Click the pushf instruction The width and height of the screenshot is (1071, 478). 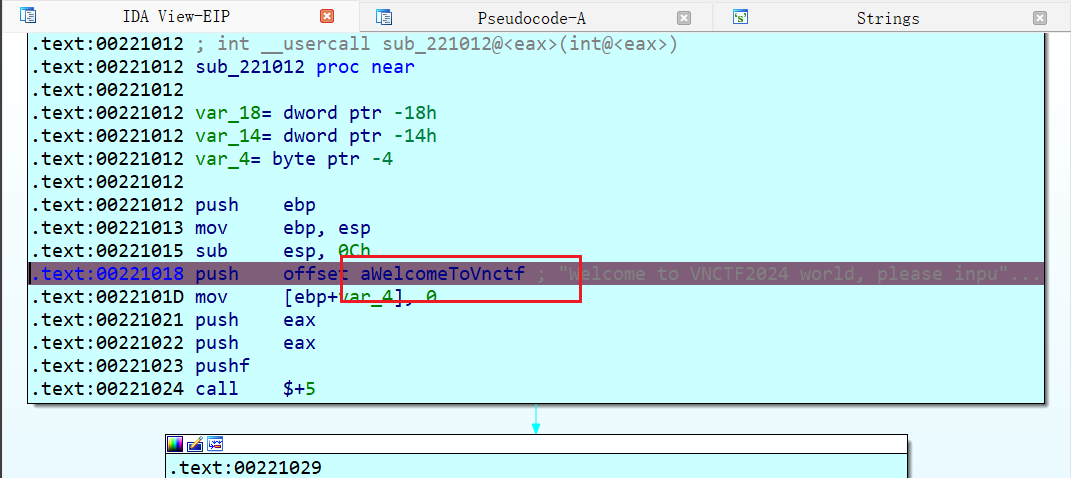click(x=223, y=366)
